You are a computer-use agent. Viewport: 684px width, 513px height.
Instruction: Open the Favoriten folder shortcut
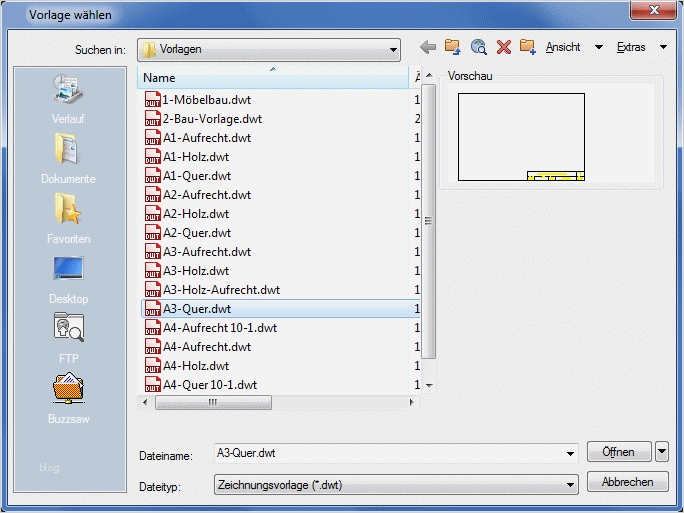[x=68, y=219]
